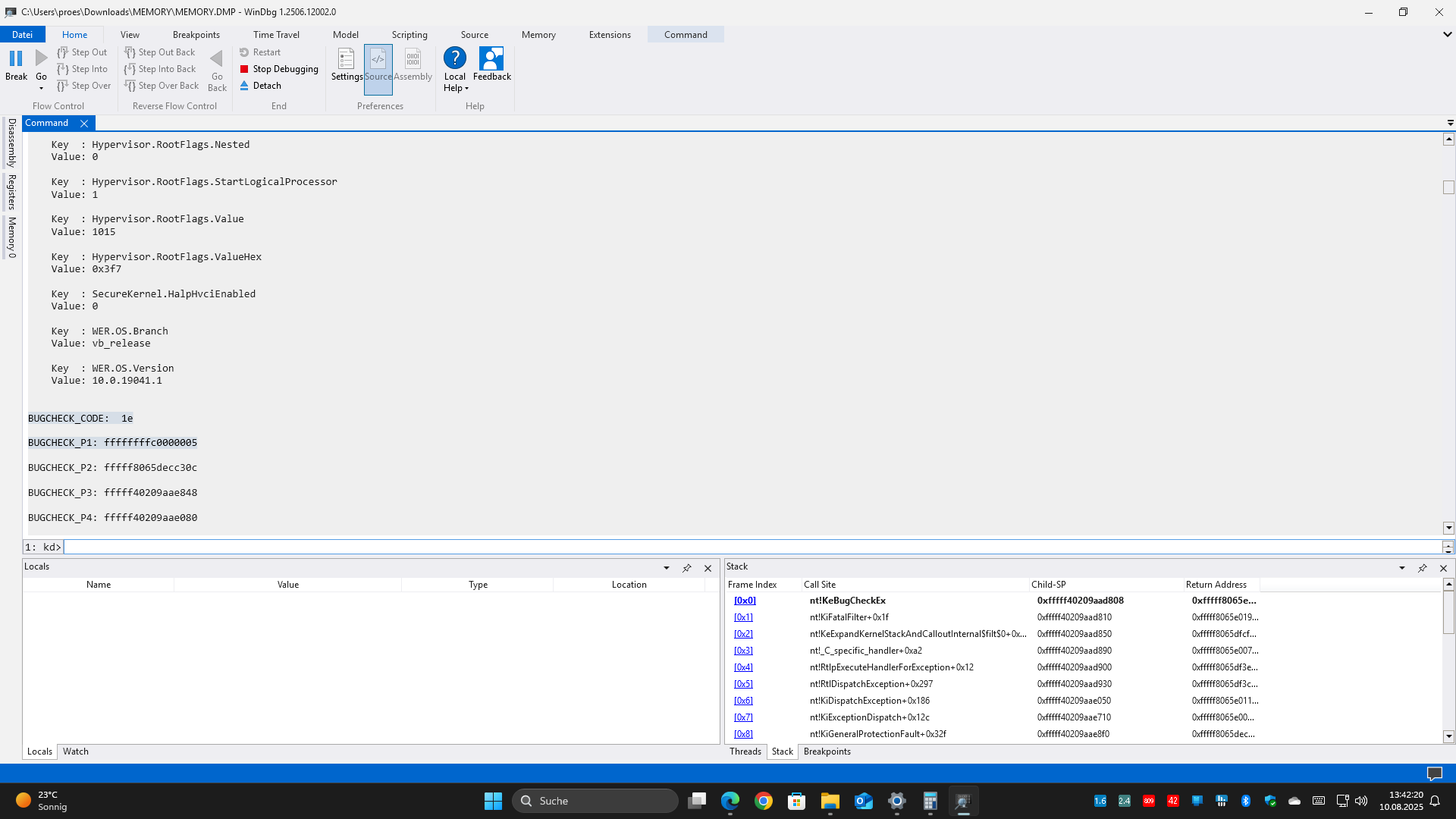Click stack frame link [0x1]
Screen dimensions: 1456x819
coord(743,617)
